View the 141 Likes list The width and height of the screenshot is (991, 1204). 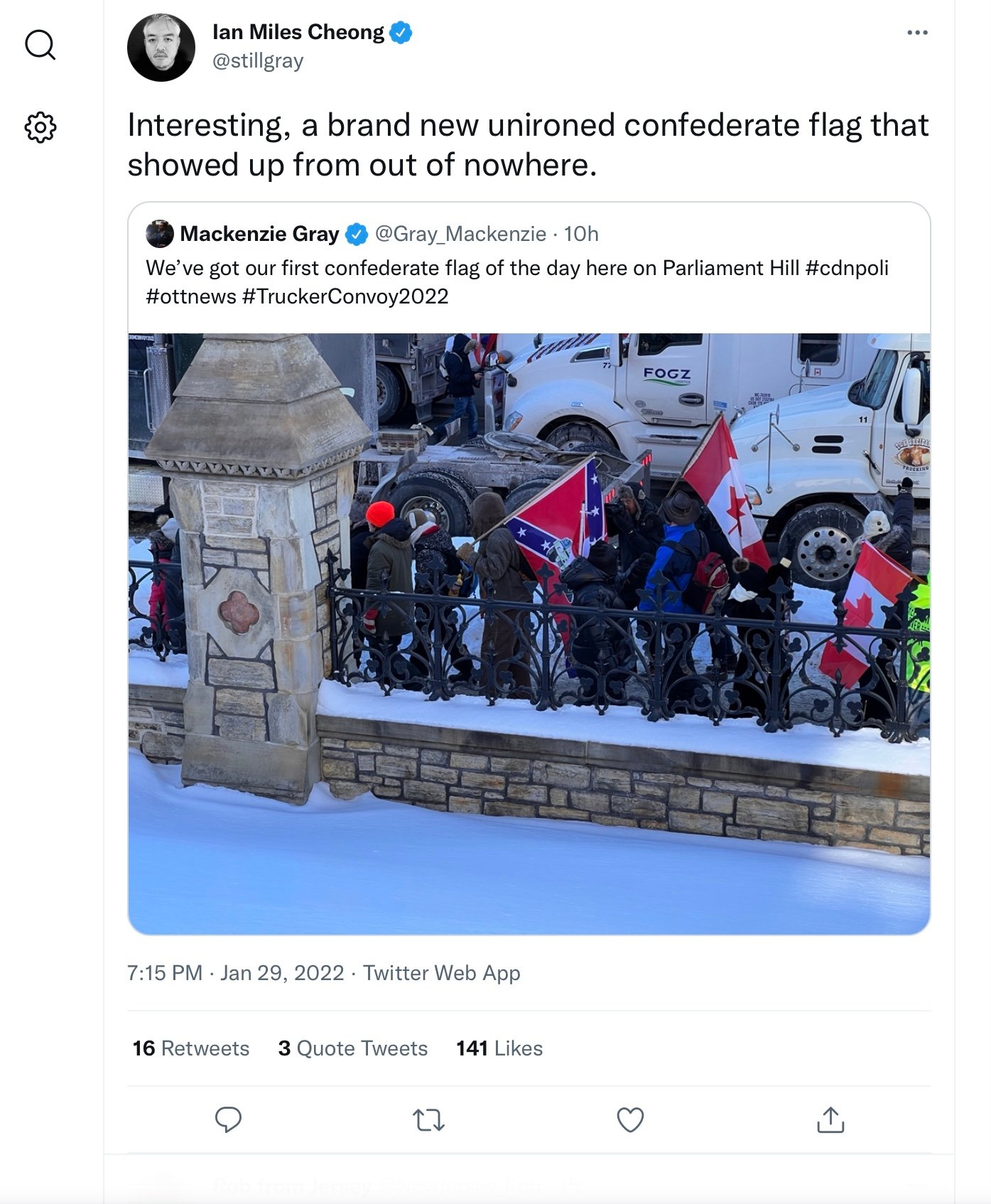pos(499,1048)
